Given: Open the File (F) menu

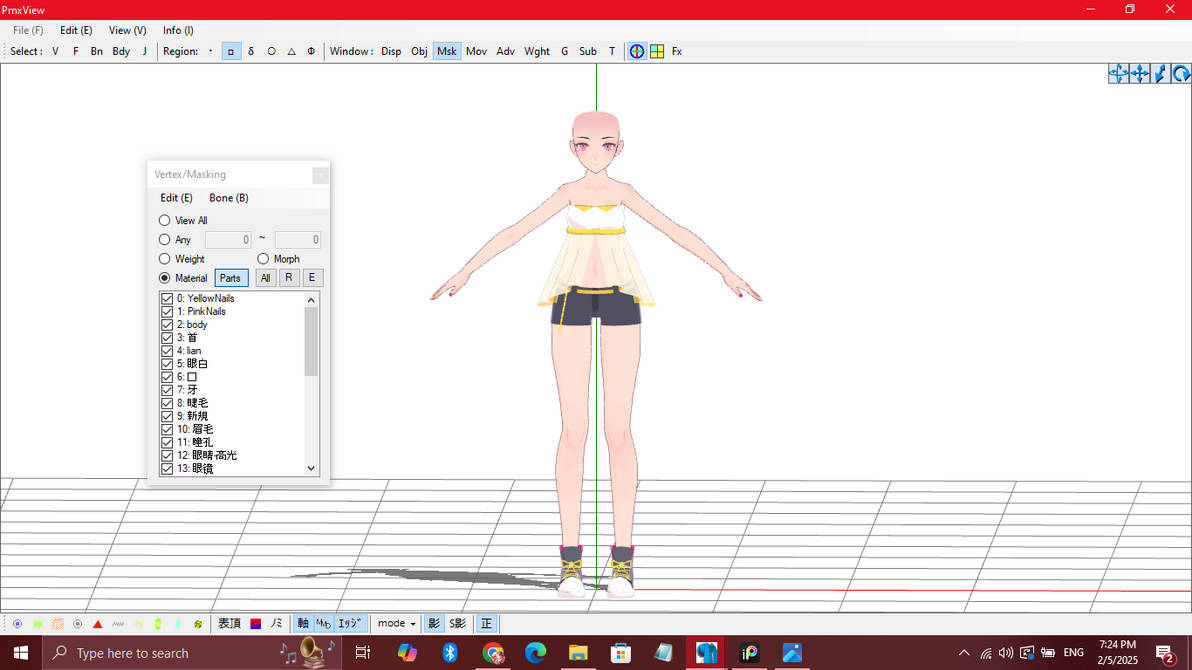Looking at the screenshot, I should pos(28,30).
